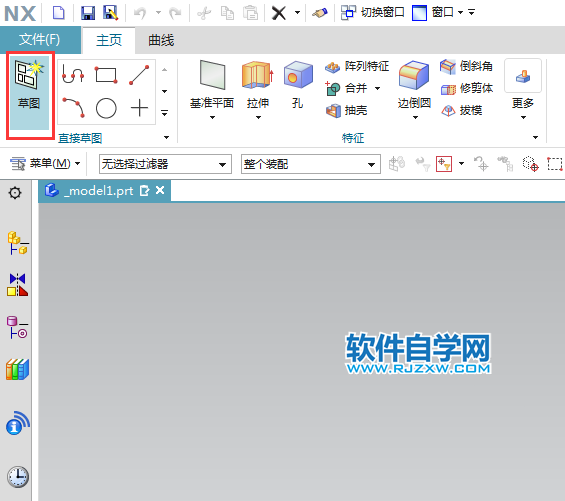Open the Window (窗口) menu
The height and width of the screenshot is (501, 565).
437,13
